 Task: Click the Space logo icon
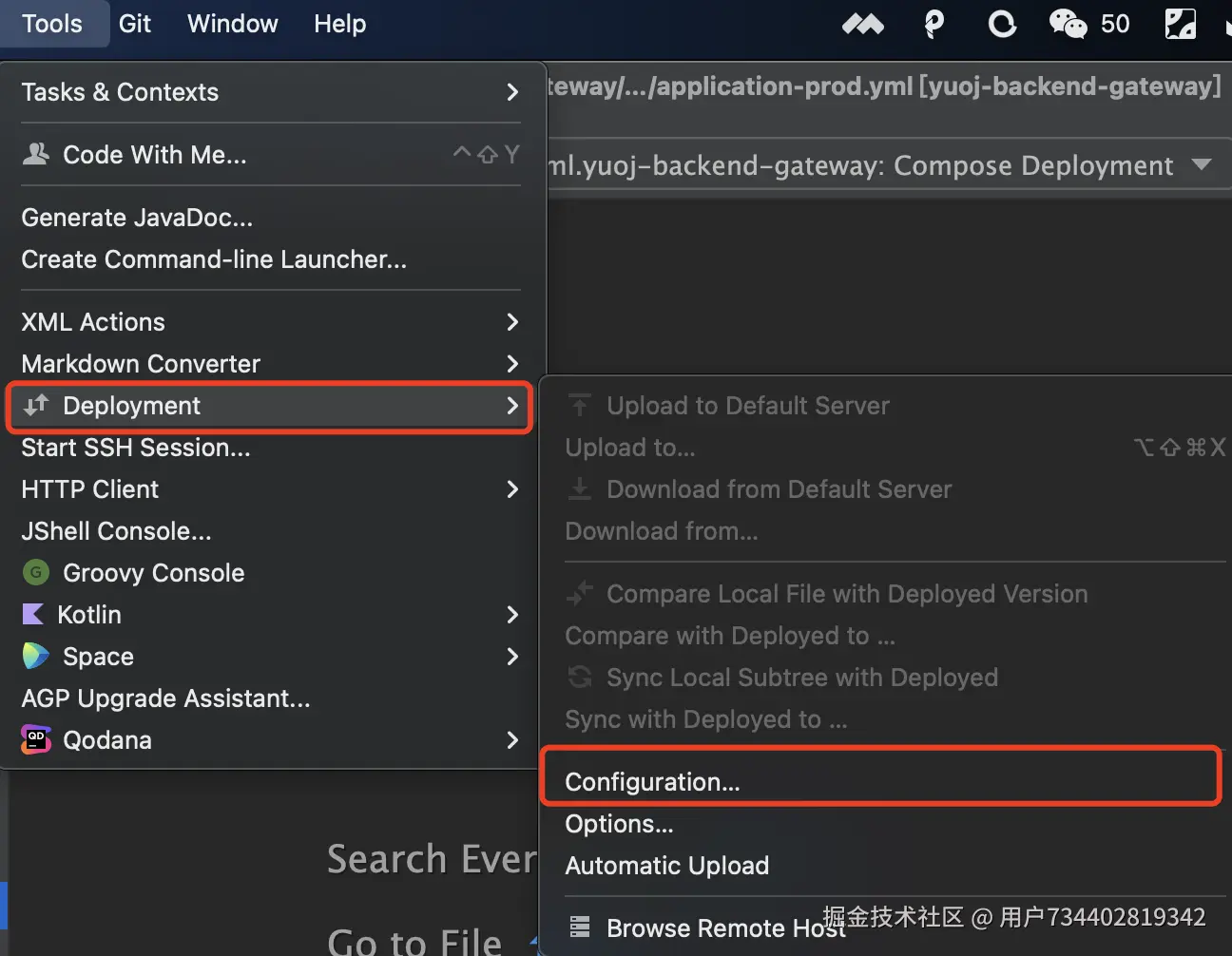pyautogui.click(x=36, y=656)
